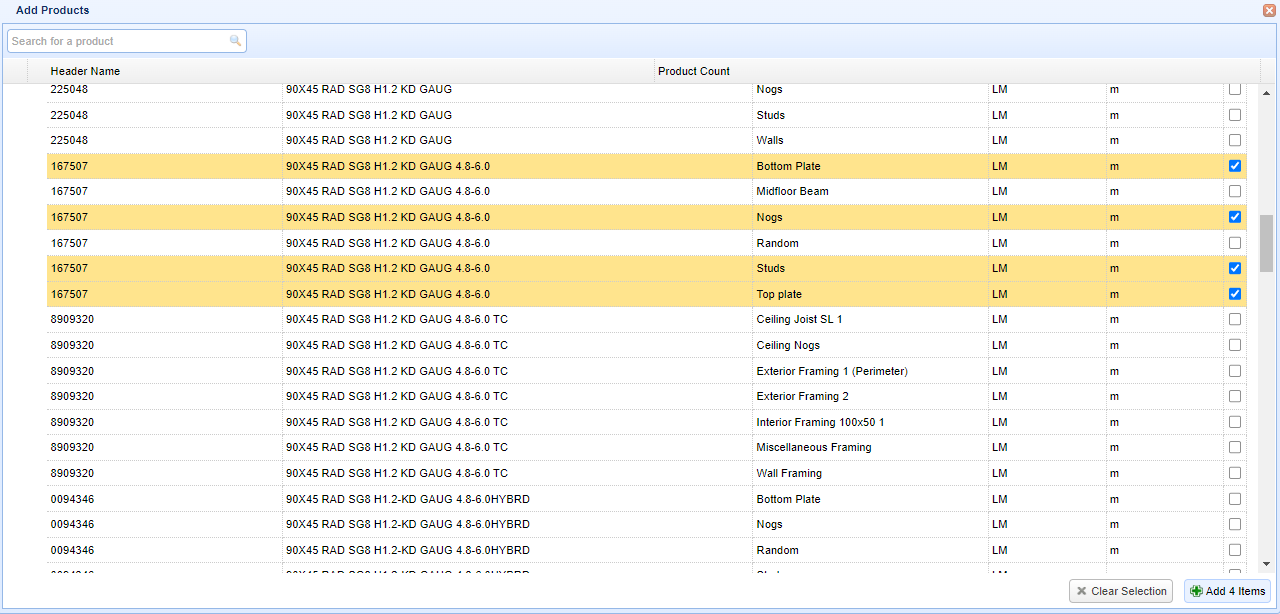Click the search magnifier icon

(235, 41)
